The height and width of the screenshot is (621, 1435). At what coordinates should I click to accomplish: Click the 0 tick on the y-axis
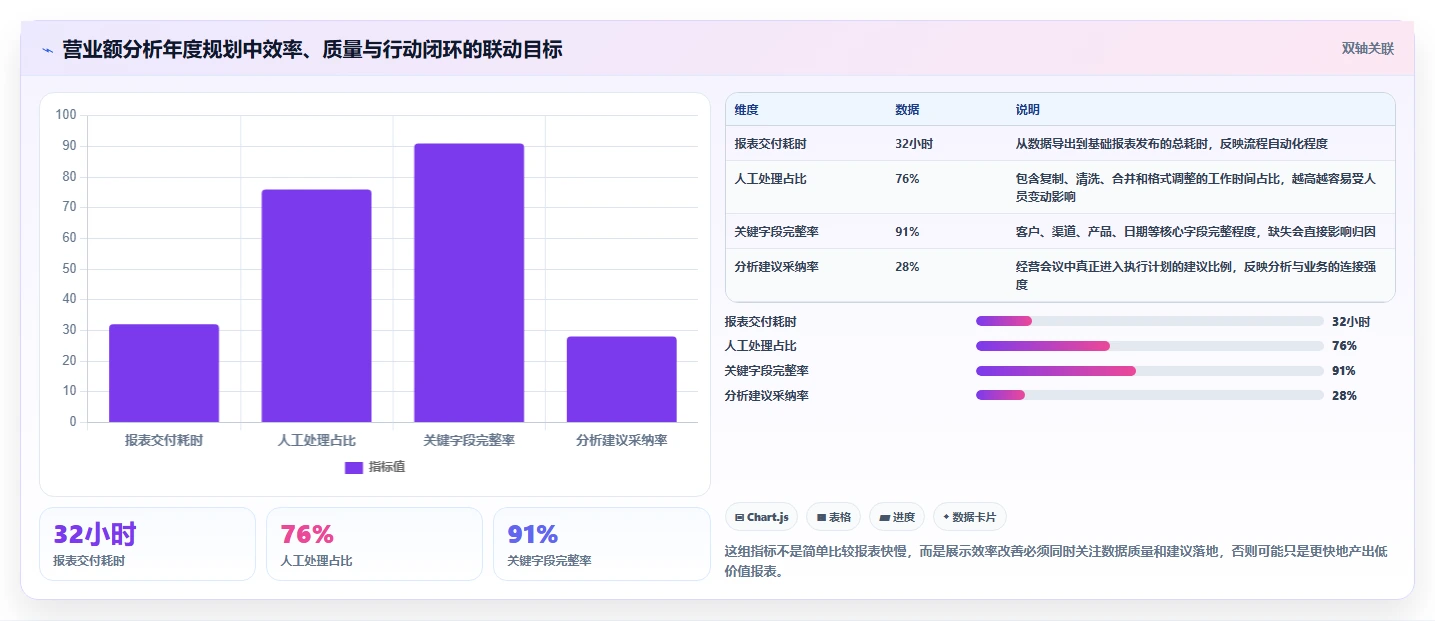pos(73,422)
